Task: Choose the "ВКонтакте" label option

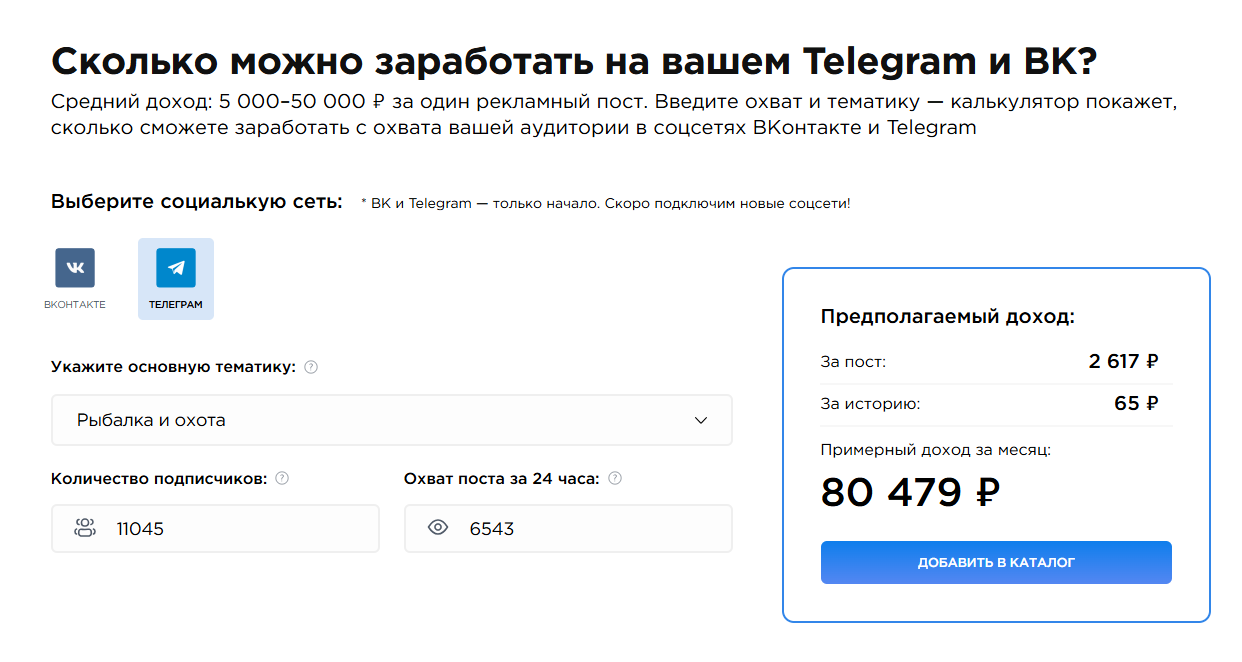Action: 75,304
